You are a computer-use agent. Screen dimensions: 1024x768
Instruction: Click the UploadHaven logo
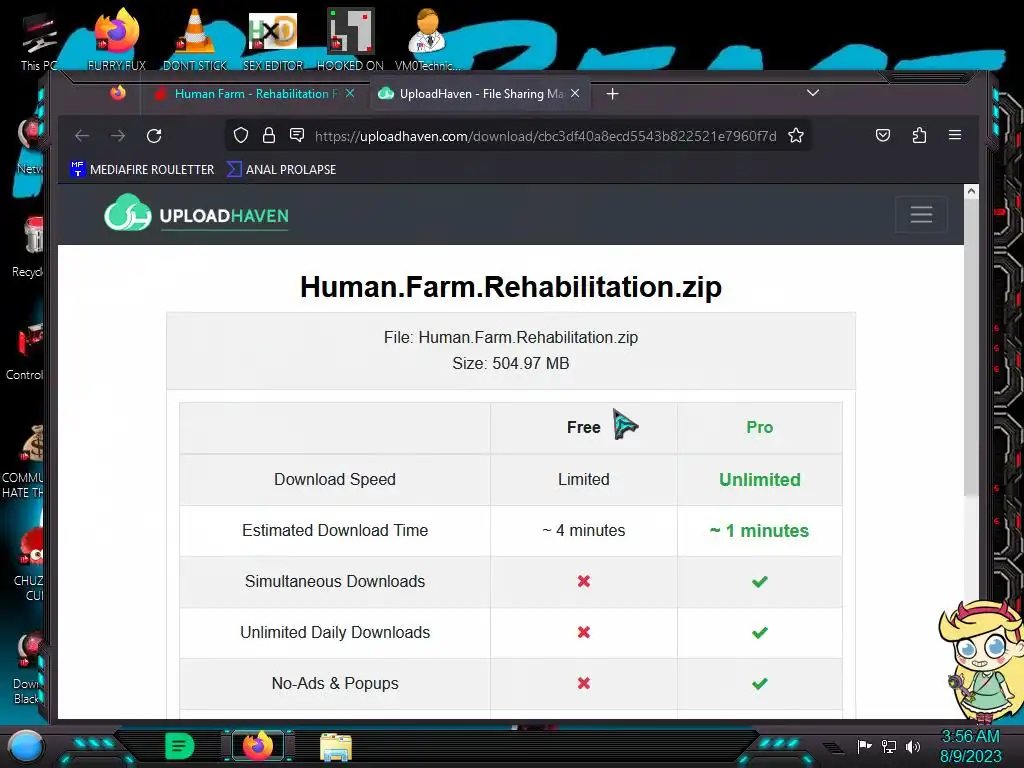(x=196, y=214)
